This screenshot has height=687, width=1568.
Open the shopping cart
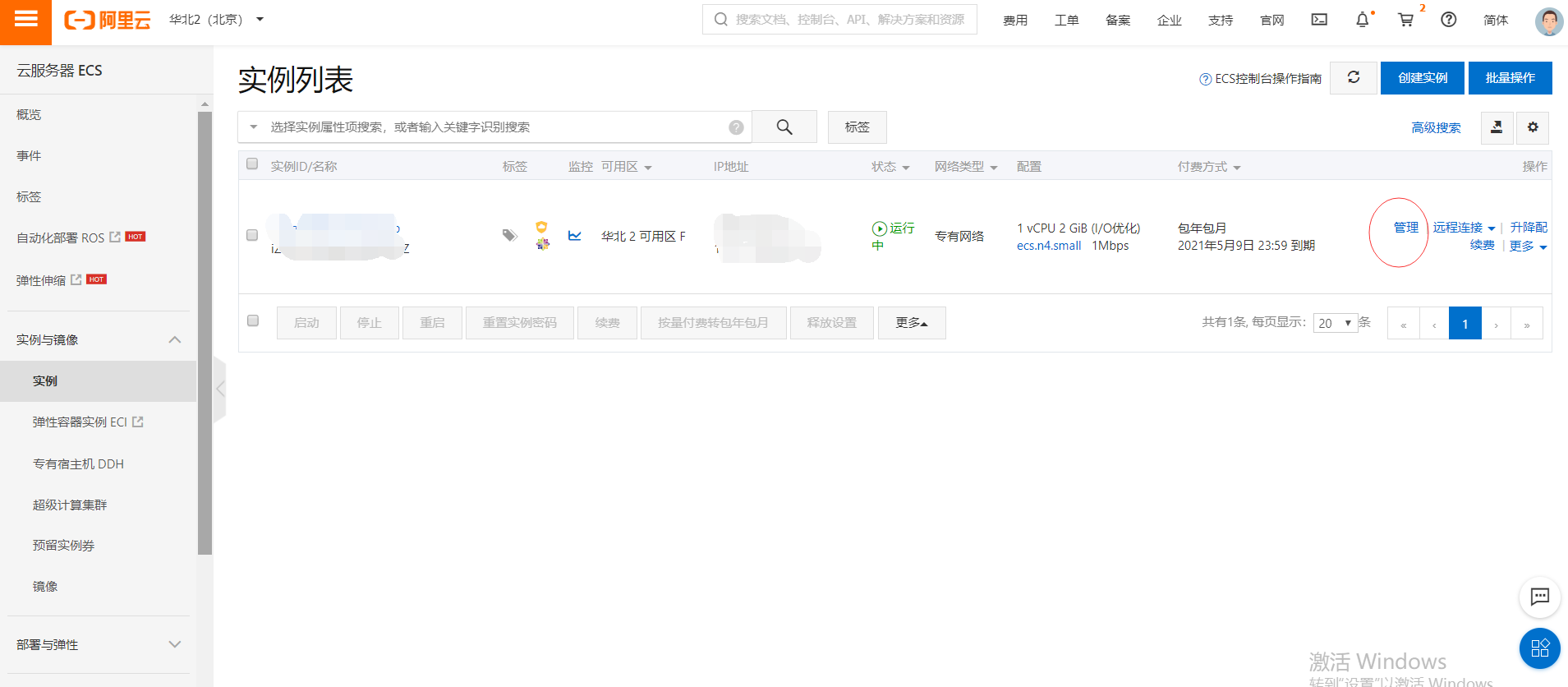pyautogui.click(x=1406, y=20)
